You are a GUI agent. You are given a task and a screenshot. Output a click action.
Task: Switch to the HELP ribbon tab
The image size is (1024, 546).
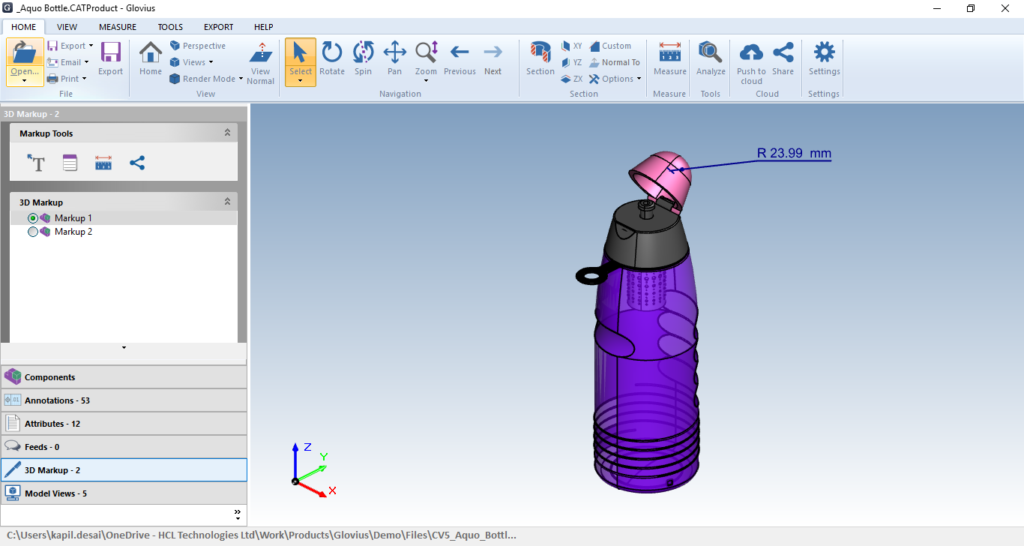click(263, 27)
